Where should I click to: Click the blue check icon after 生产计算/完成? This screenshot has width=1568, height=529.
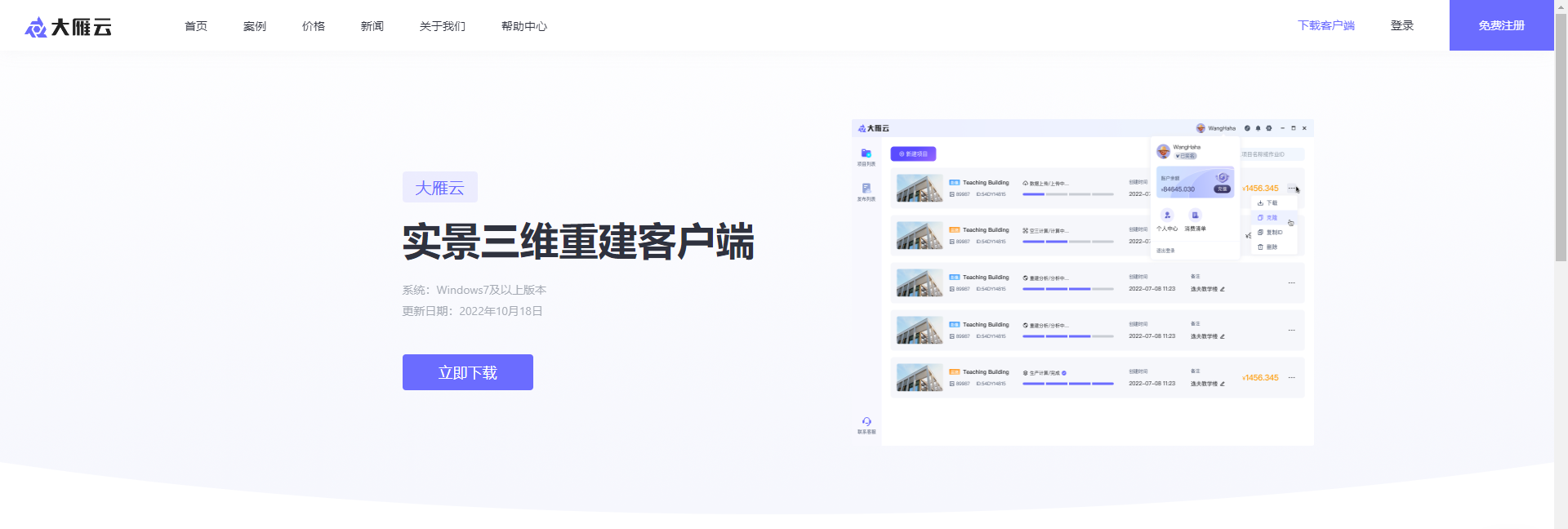tap(1064, 373)
